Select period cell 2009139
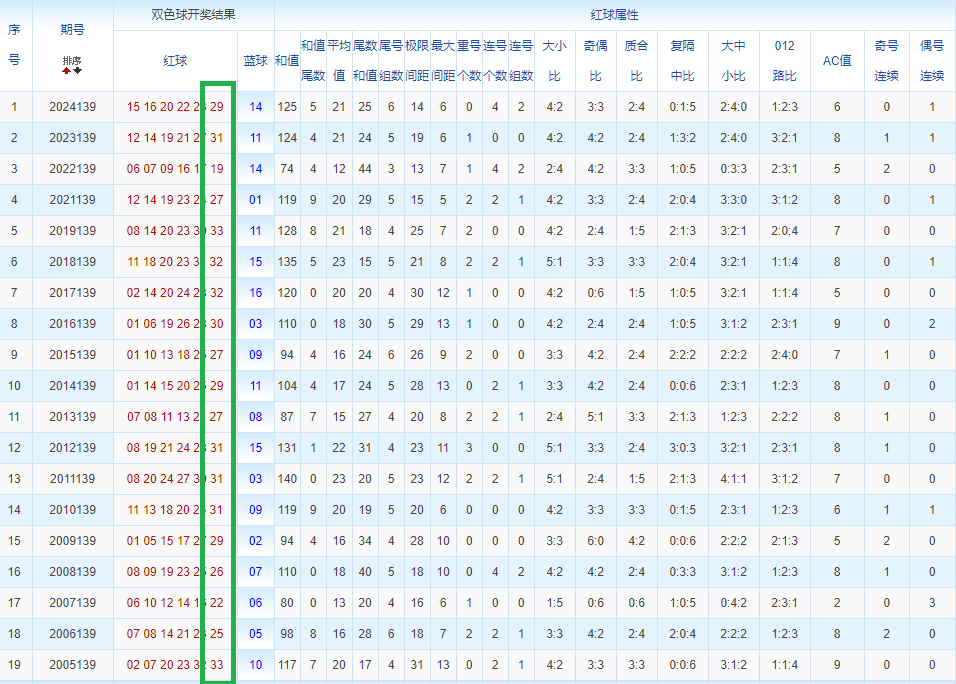 tap(73, 541)
